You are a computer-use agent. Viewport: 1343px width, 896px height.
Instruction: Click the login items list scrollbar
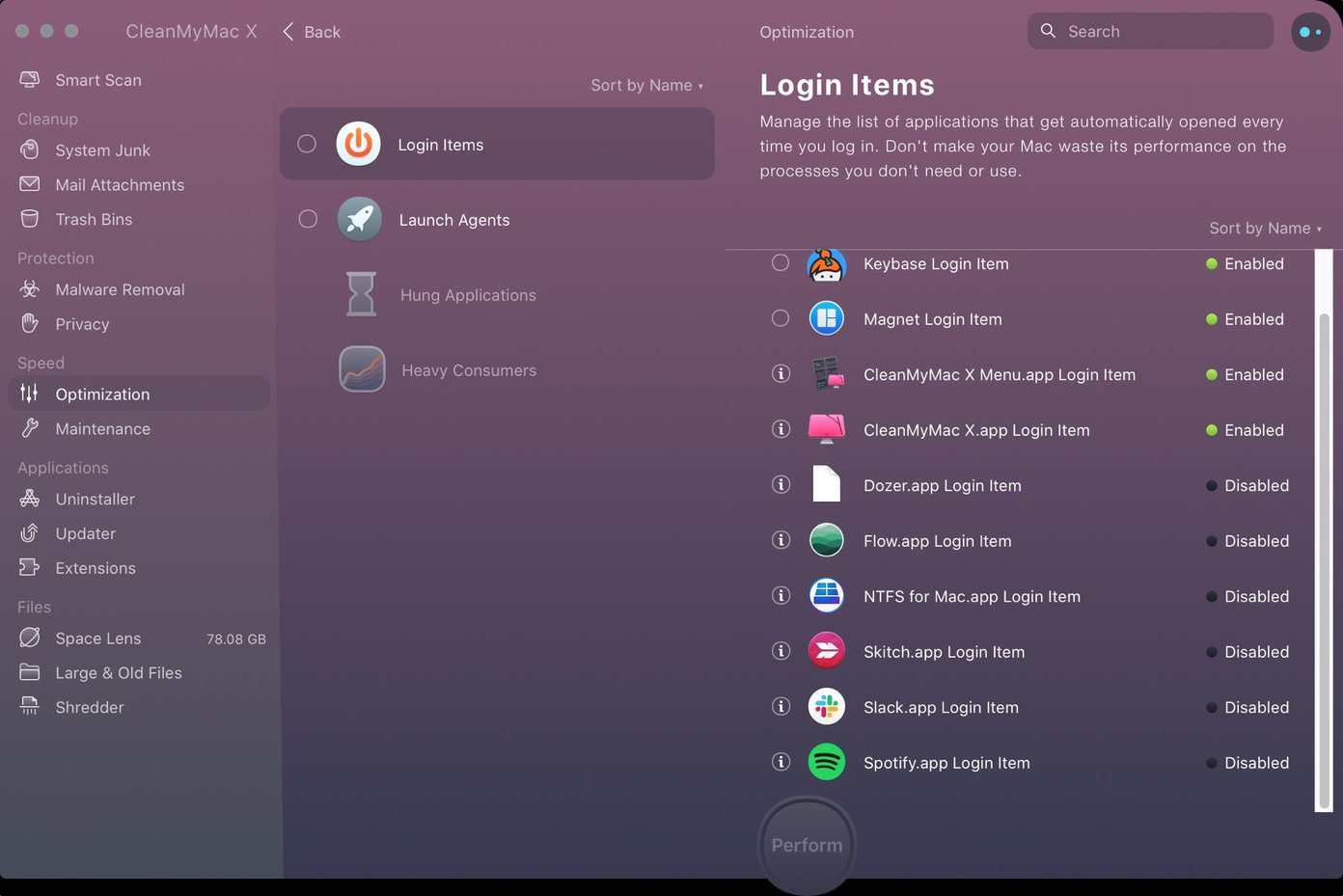(x=1325, y=561)
